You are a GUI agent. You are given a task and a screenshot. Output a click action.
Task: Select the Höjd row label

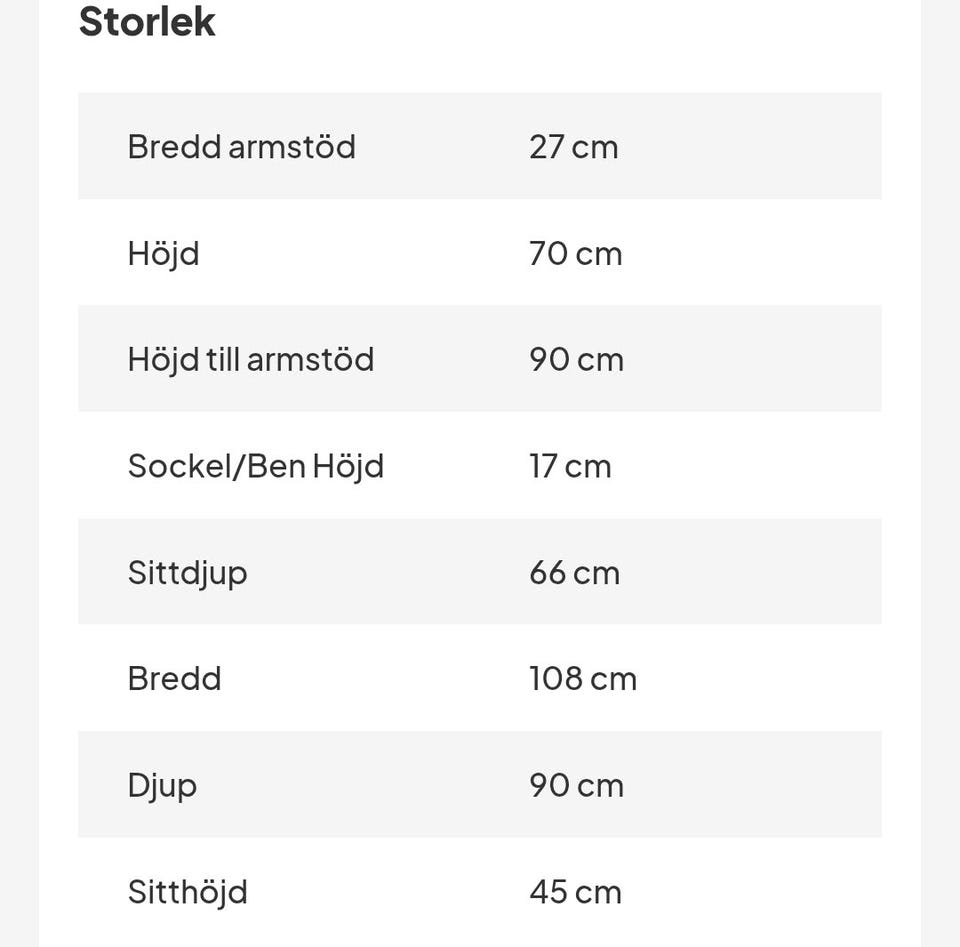click(163, 254)
